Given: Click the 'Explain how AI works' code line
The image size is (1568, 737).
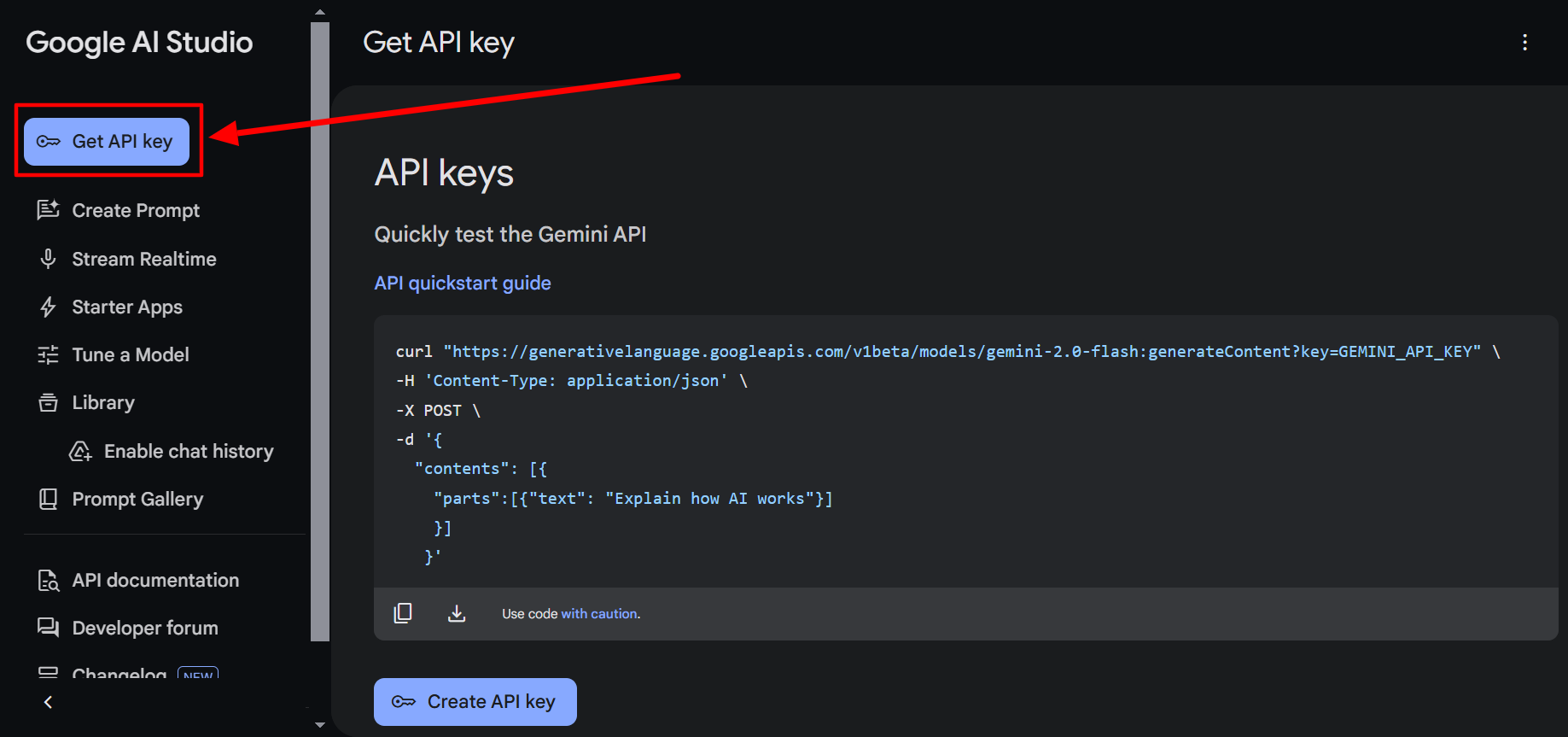Looking at the screenshot, I should point(632,499).
